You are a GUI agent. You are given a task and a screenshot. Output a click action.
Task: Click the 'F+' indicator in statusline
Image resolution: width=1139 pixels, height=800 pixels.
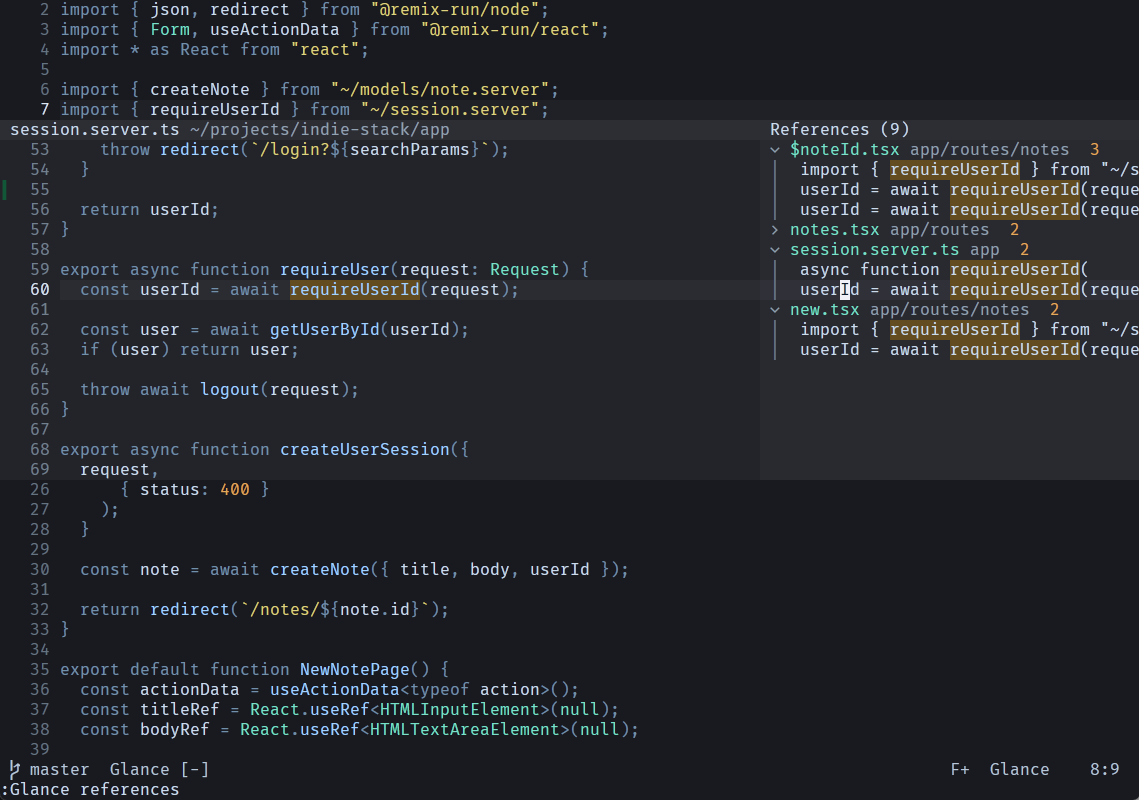(x=960, y=769)
